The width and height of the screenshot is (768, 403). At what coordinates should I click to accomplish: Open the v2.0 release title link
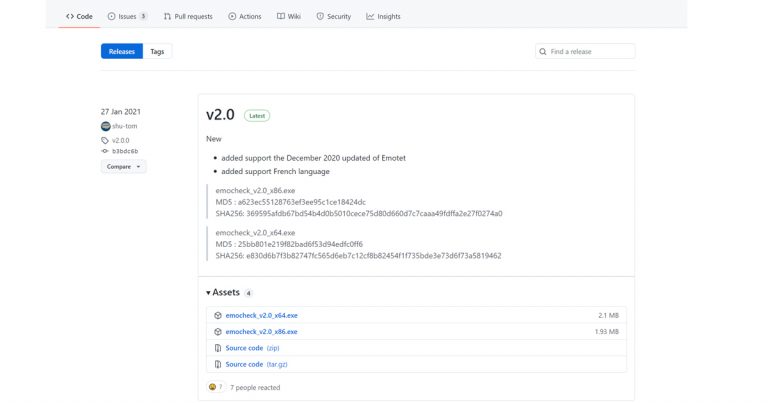[220, 115]
